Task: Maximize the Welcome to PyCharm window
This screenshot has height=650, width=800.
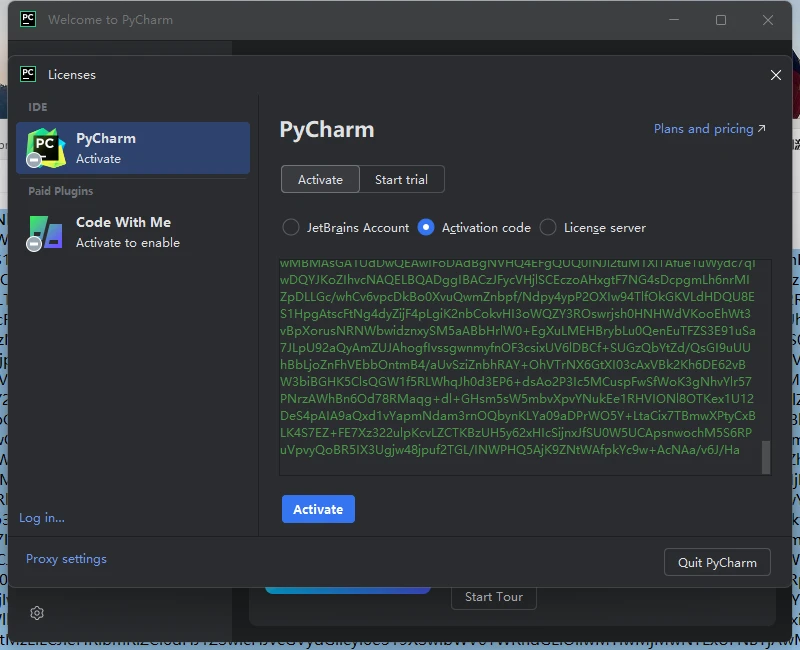Action: (720, 20)
